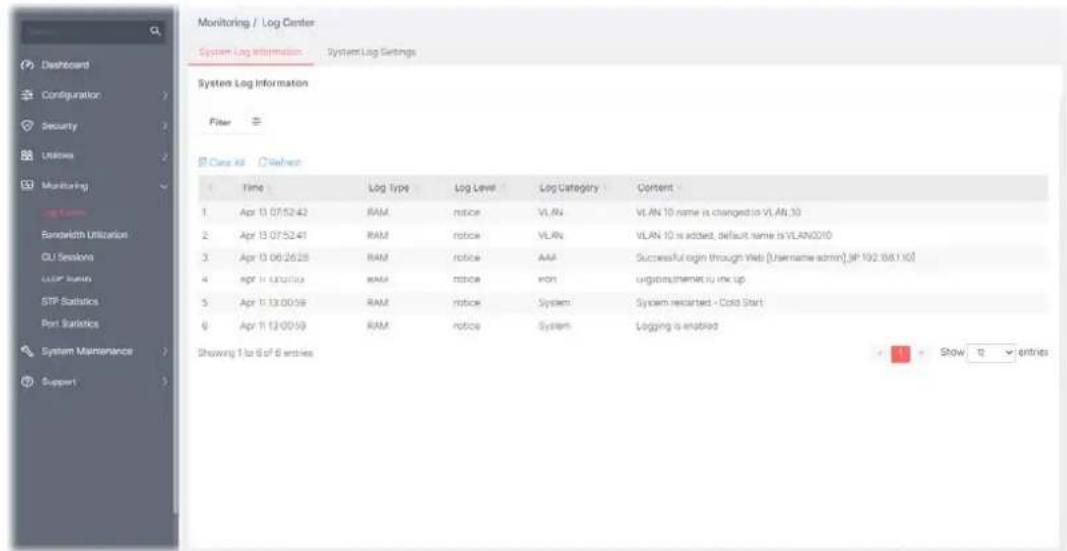Click the Dashboard gauge icon

coord(29,65)
